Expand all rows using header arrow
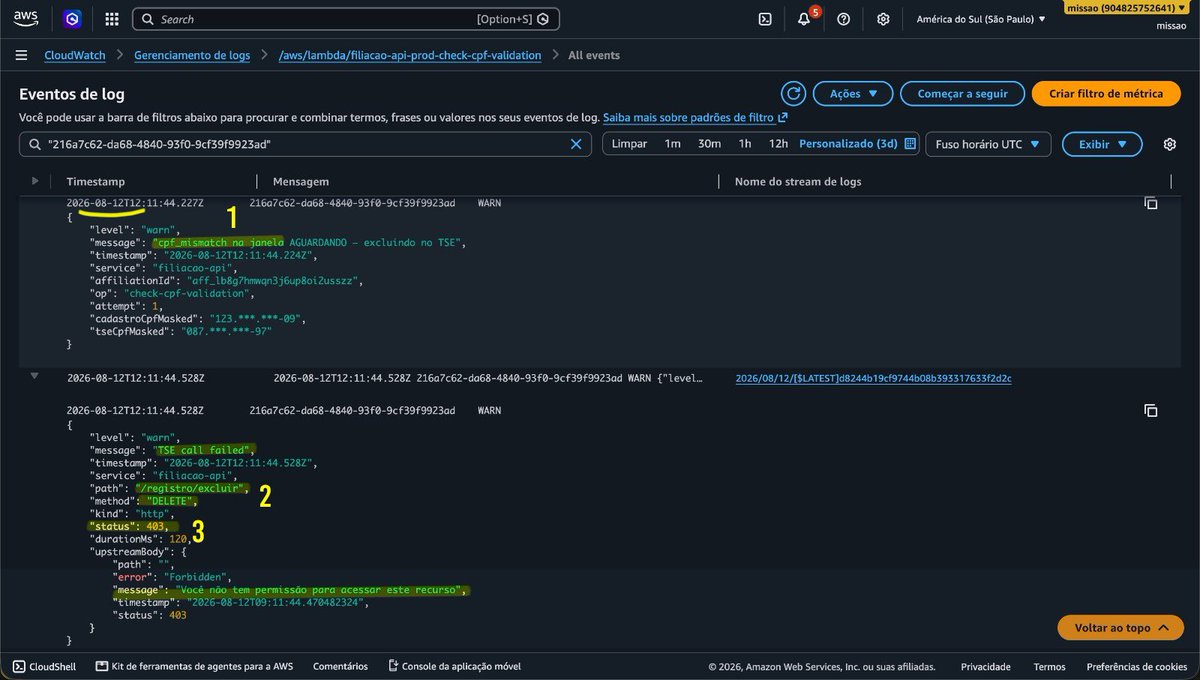1200x680 pixels. (35, 181)
